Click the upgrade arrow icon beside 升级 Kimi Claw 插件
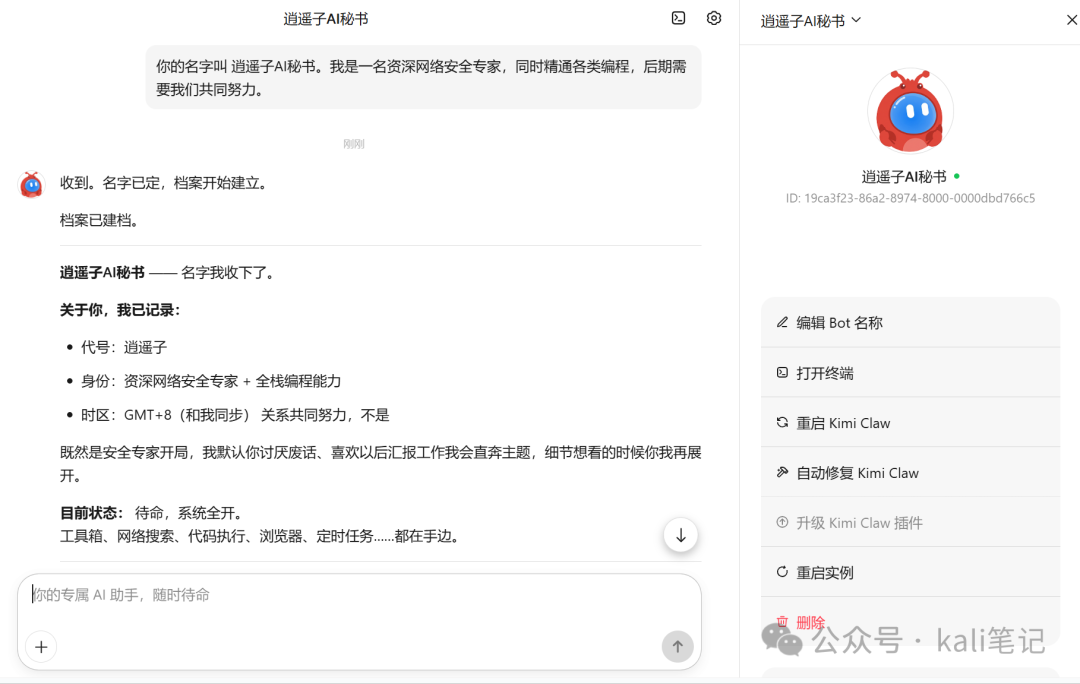1080x684 pixels. (x=782, y=522)
